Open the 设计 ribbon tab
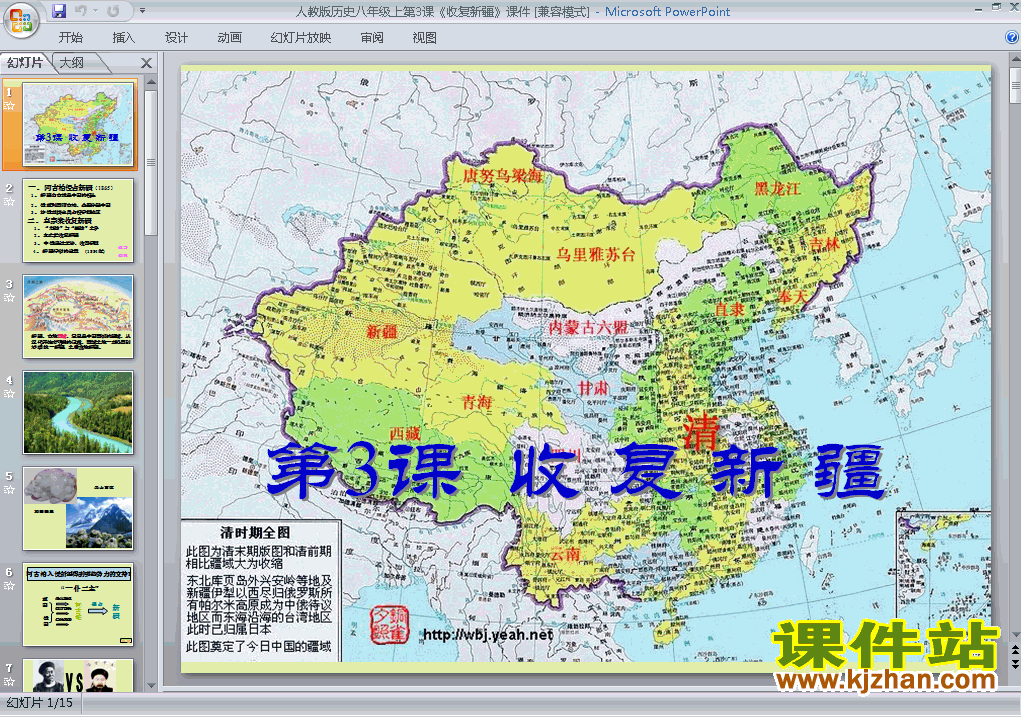The width and height of the screenshot is (1021, 717). point(176,38)
